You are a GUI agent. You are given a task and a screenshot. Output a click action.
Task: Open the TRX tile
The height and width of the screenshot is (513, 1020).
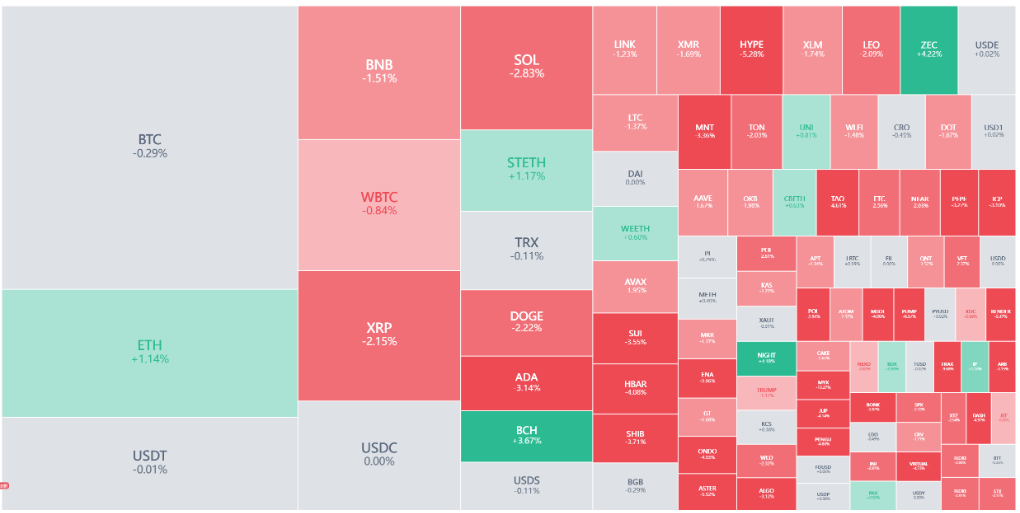coord(526,249)
